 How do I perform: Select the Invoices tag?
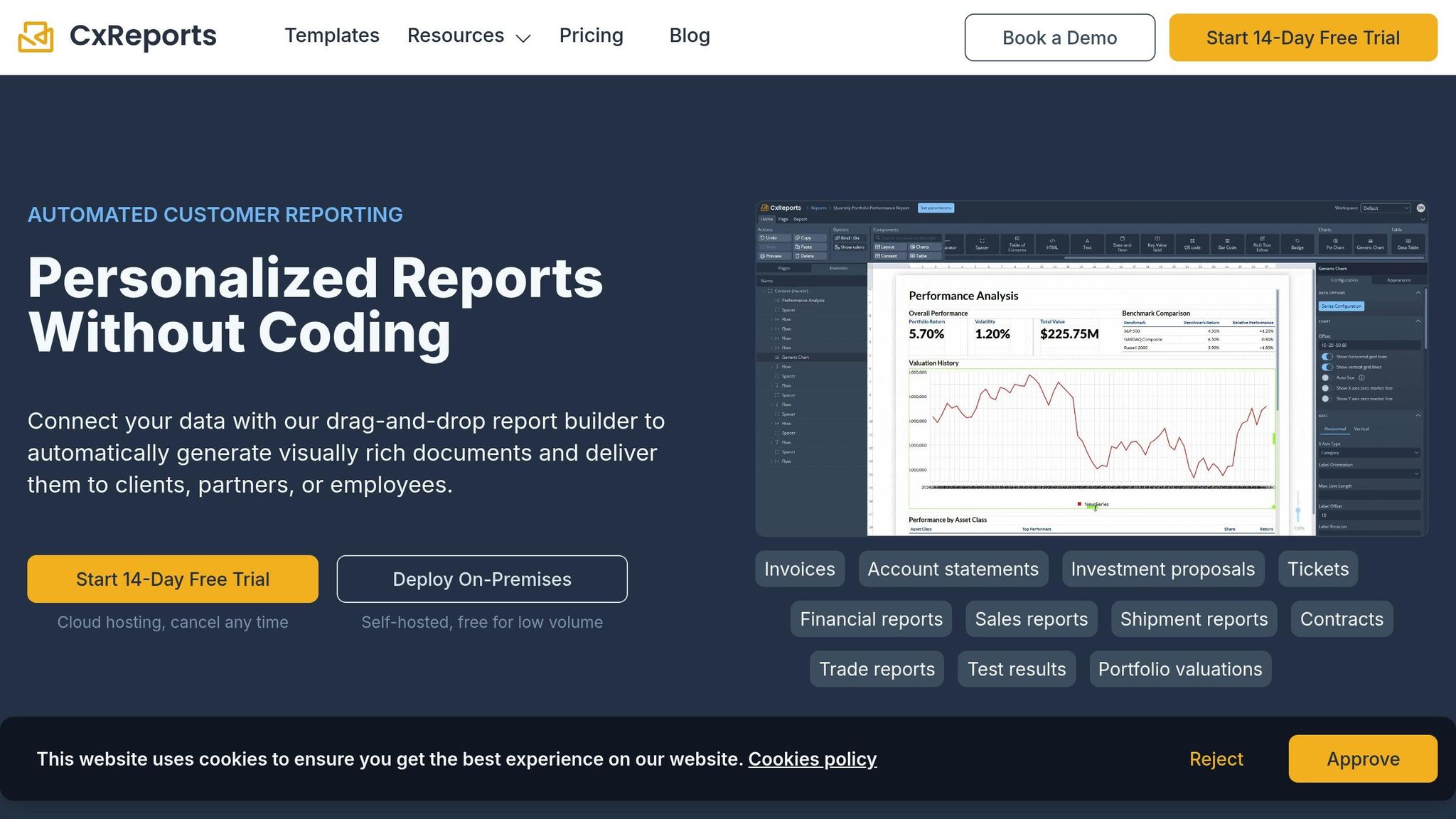(x=800, y=569)
